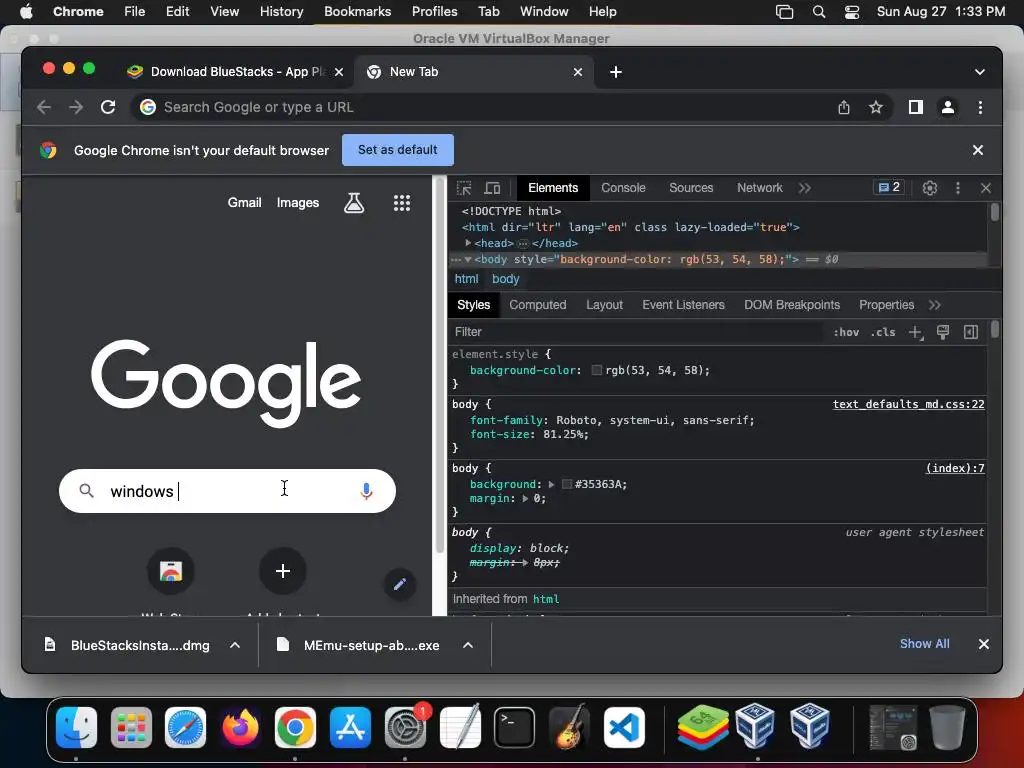Toggle the rendering emulation paintbrush icon
Viewport: 1024px width, 768px height.
point(942,332)
